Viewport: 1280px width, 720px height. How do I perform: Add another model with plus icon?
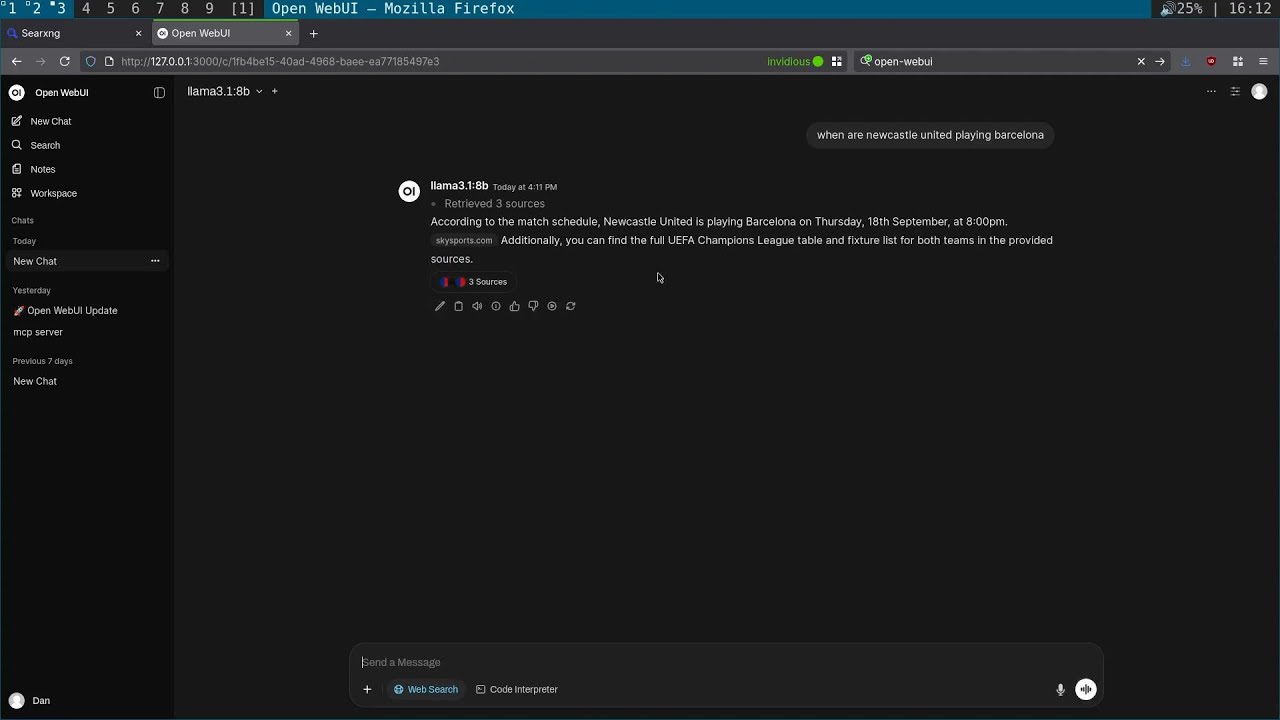[x=275, y=91]
